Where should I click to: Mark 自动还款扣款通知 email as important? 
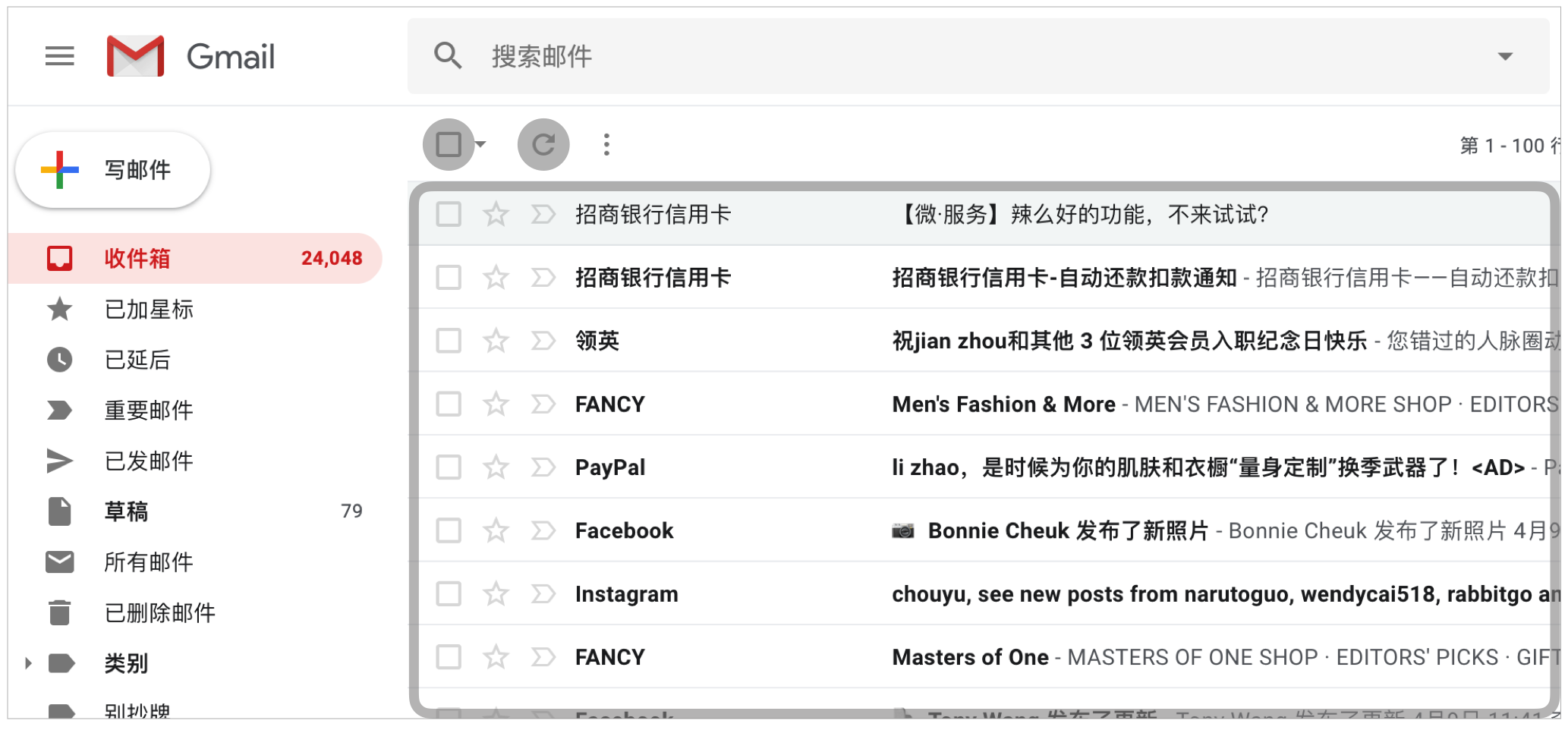pos(543,277)
